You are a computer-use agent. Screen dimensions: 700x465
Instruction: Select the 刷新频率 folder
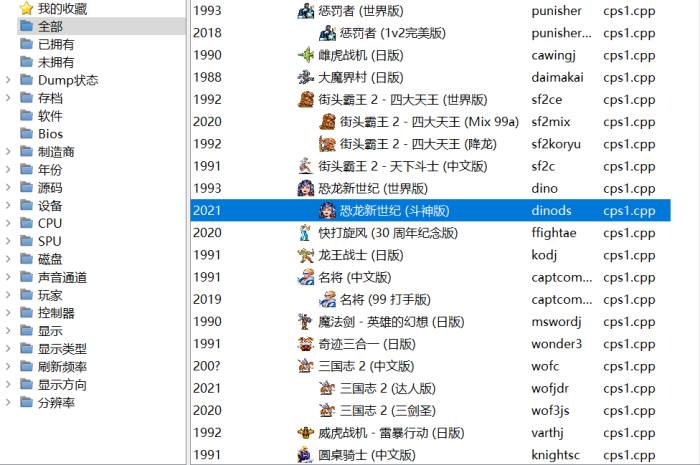(x=54, y=366)
